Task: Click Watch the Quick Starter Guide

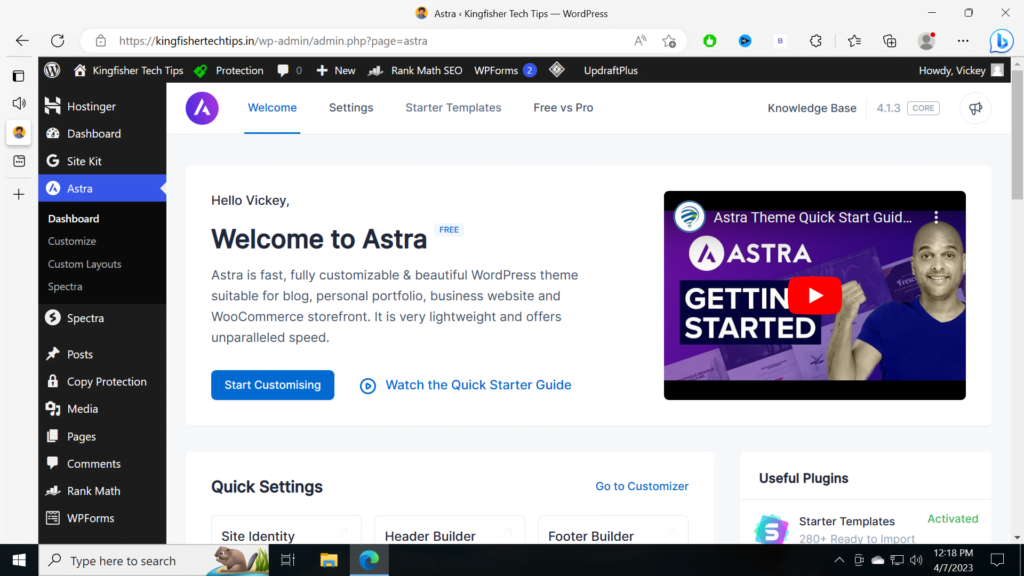Action: tap(466, 385)
